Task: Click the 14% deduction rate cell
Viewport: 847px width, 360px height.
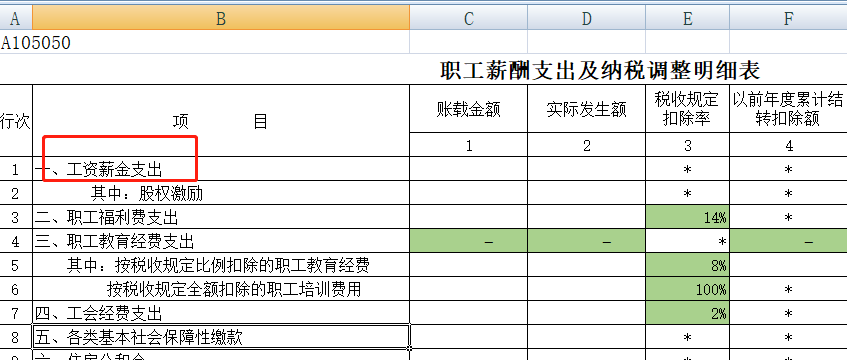Action: coord(687,217)
